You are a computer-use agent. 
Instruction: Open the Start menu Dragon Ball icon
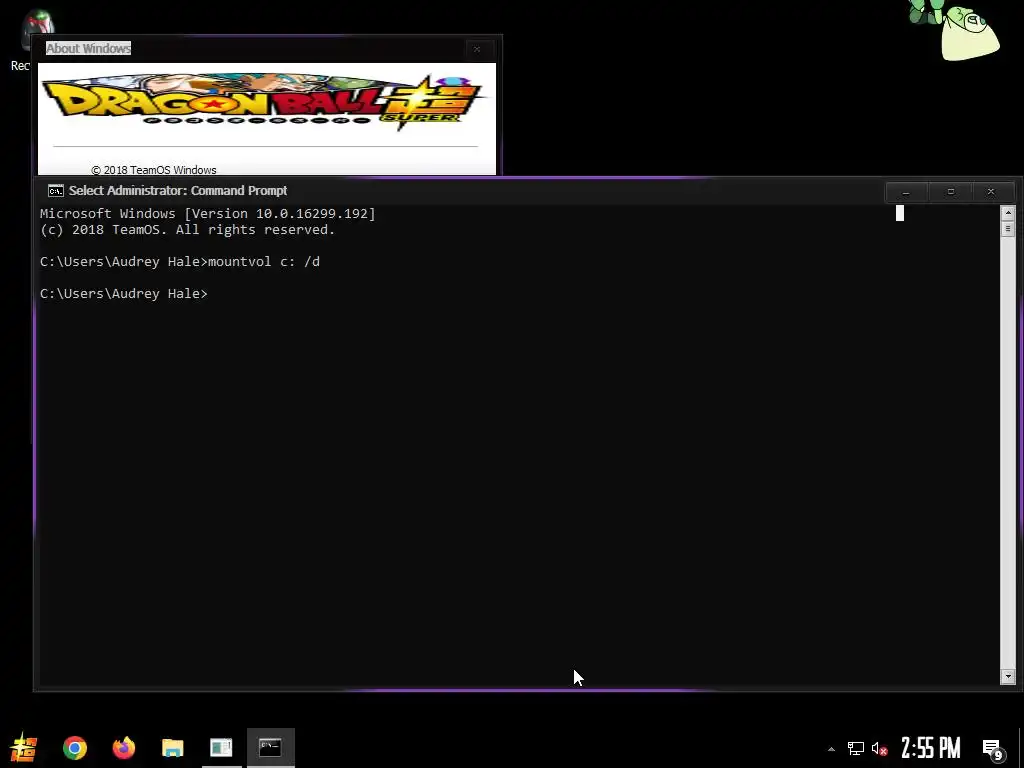click(x=24, y=748)
